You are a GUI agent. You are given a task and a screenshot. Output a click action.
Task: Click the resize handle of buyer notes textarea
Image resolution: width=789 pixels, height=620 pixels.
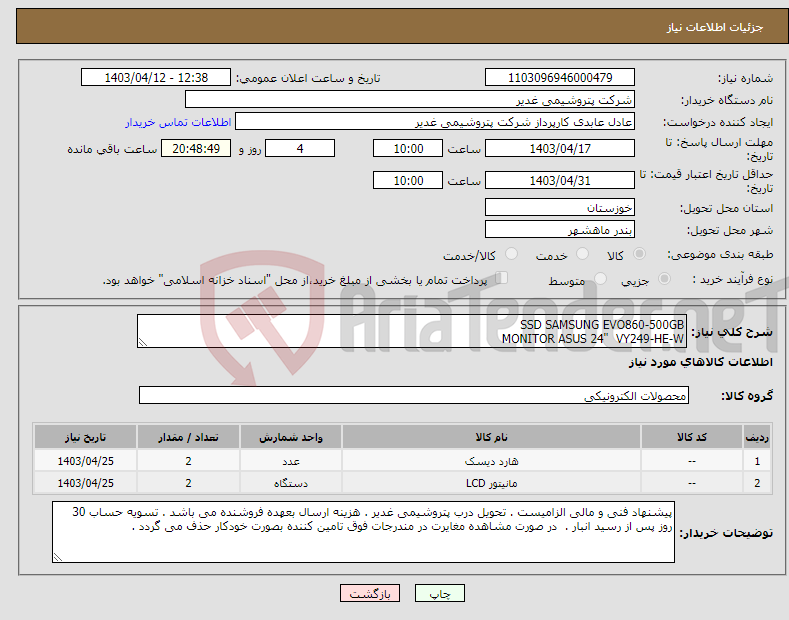click(58, 557)
